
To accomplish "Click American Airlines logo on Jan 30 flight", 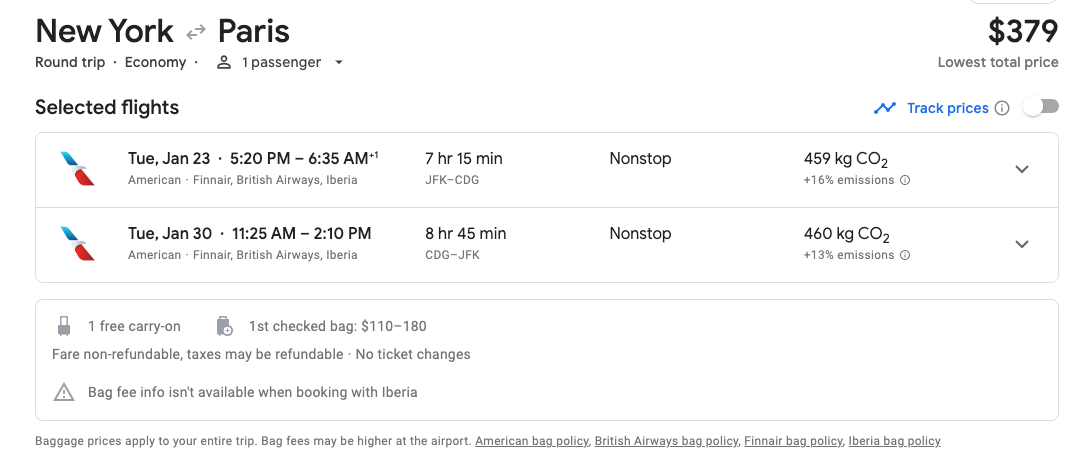I will [78, 243].
